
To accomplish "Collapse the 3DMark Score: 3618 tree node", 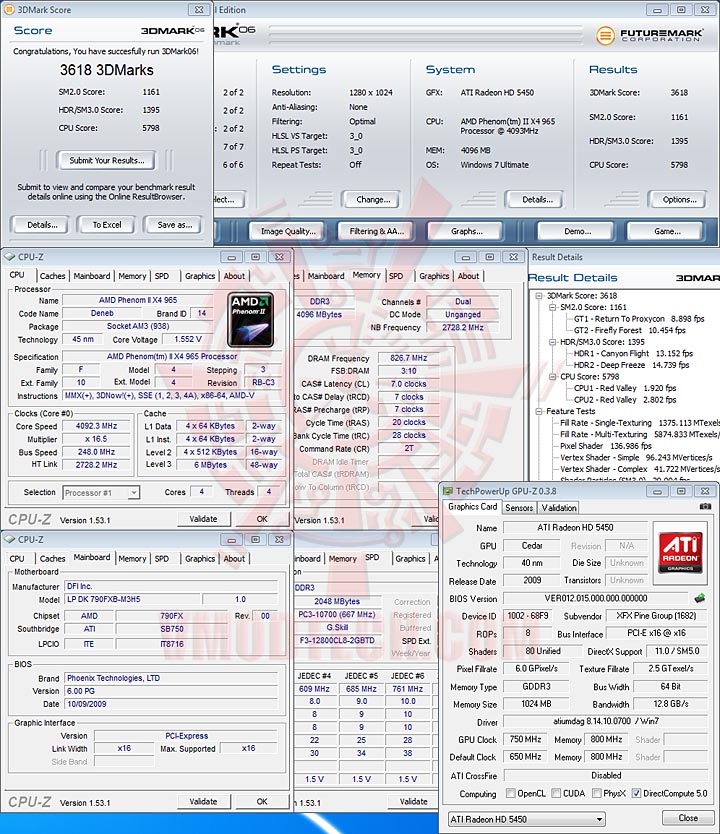I will 539,296.
